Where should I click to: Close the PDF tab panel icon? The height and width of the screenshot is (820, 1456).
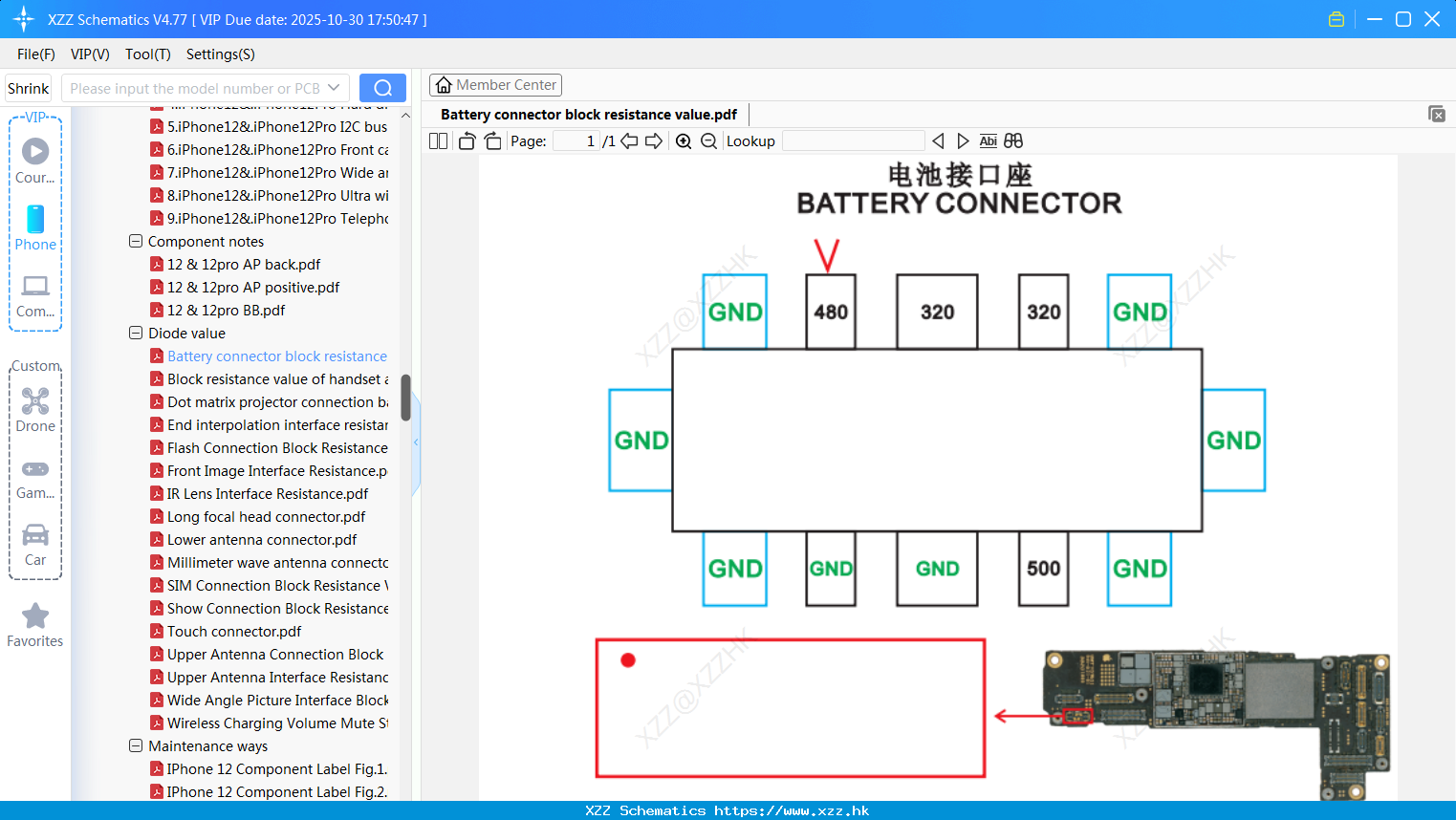coord(1436,114)
